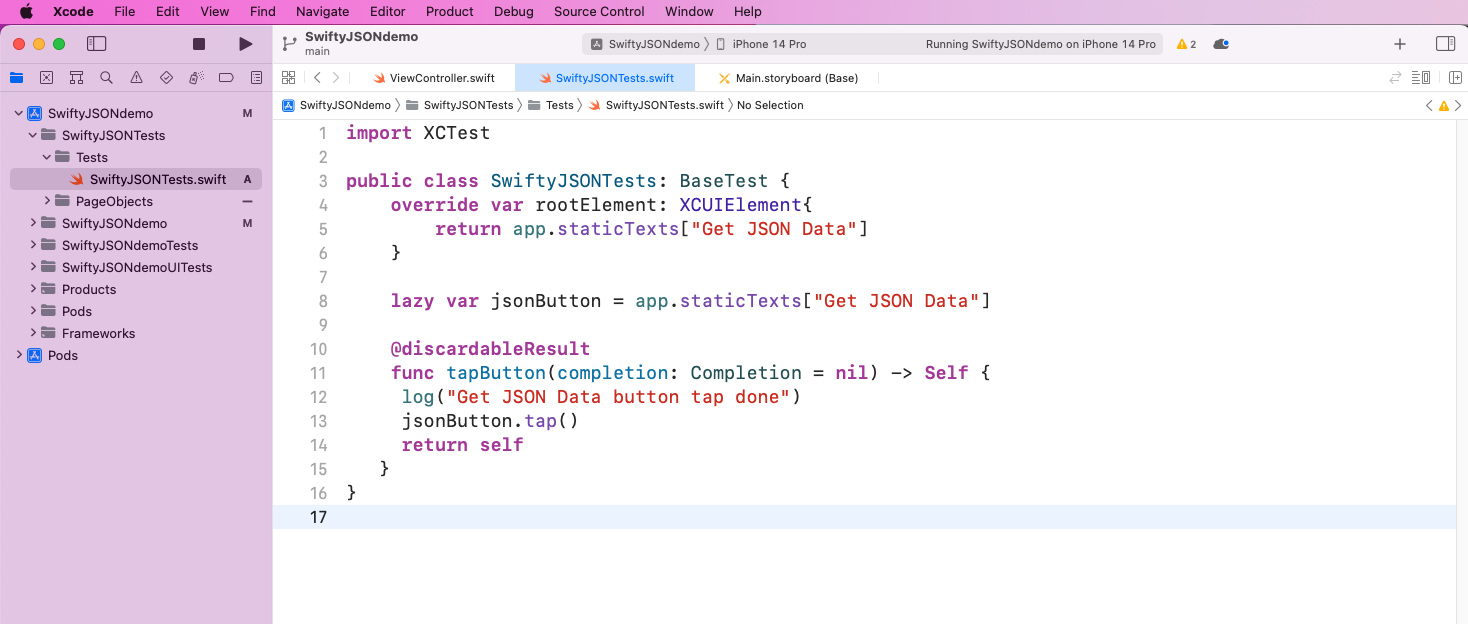Open the SwiftyJSONdemo scheme selector
The height and width of the screenshot is (624, 1468).
click(645, 44)
